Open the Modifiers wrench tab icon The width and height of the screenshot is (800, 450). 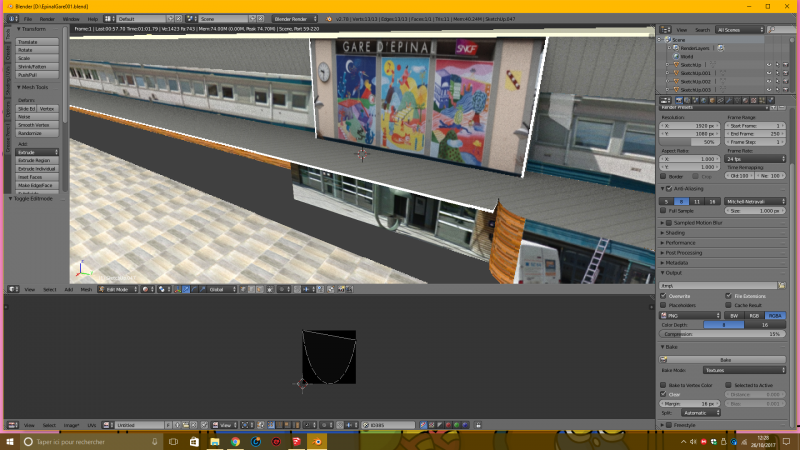click(x=729, y=100)
